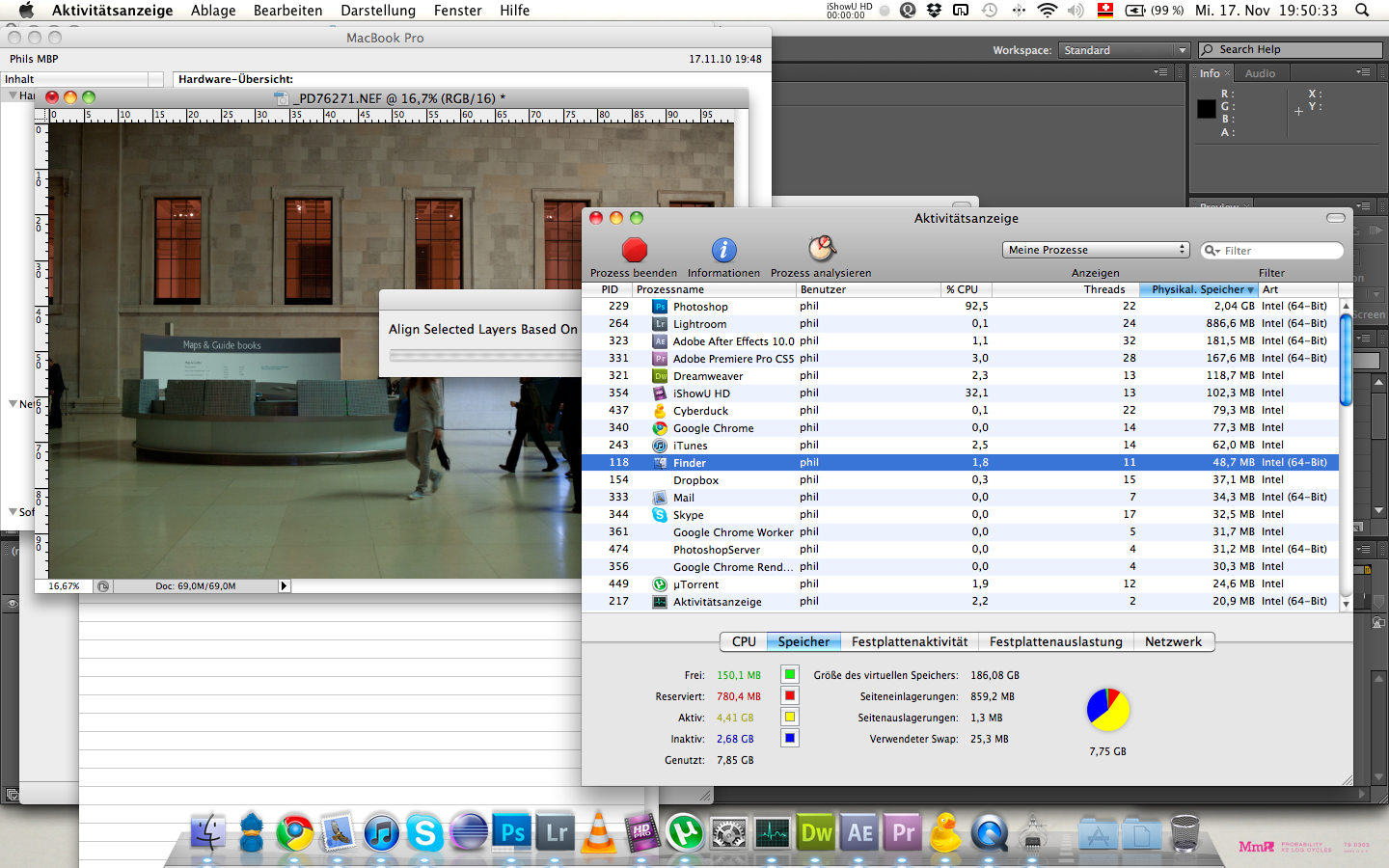Open the Ablage menu

click(213, 10)
